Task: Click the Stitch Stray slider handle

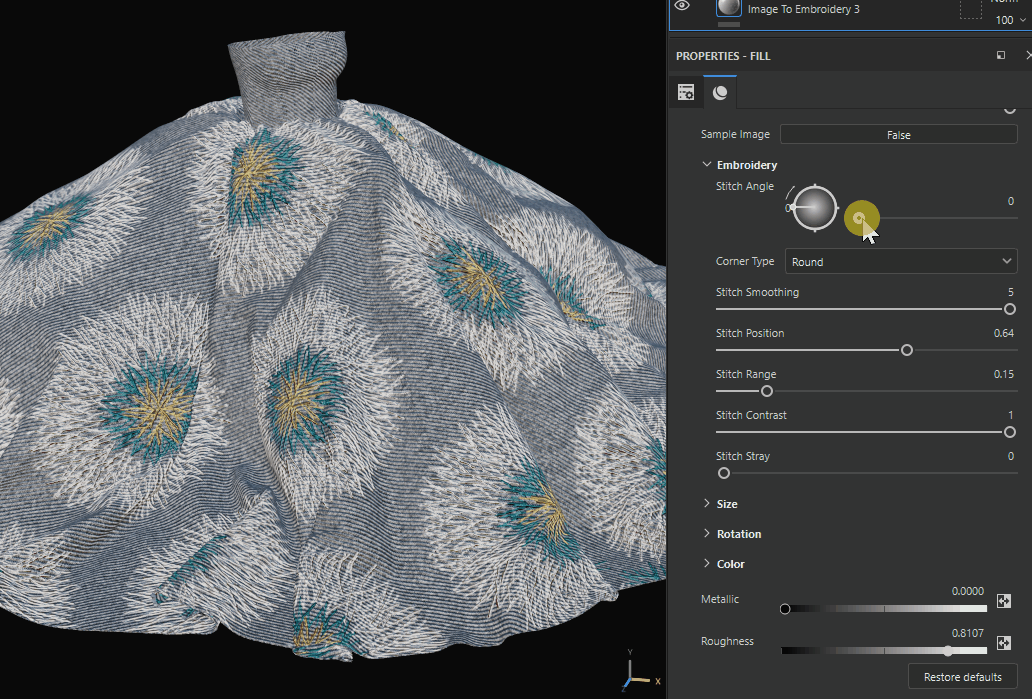Action: (x=724, y=473)
